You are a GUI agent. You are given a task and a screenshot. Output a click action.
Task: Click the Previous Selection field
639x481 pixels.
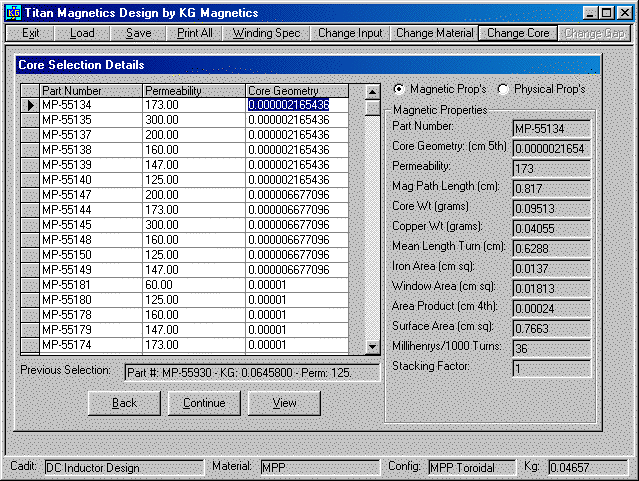pyautogui.click(x=252, y=373)
